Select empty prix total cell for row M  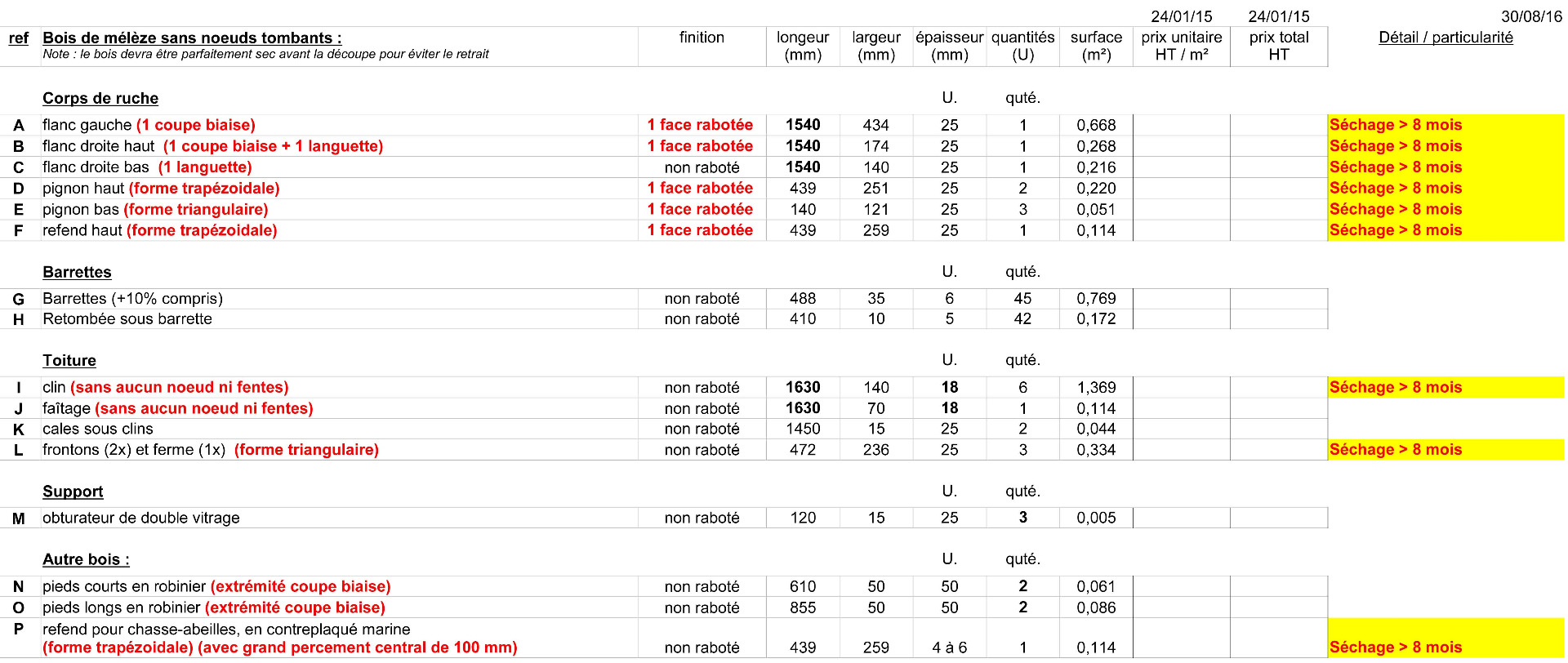[1278, 518]
